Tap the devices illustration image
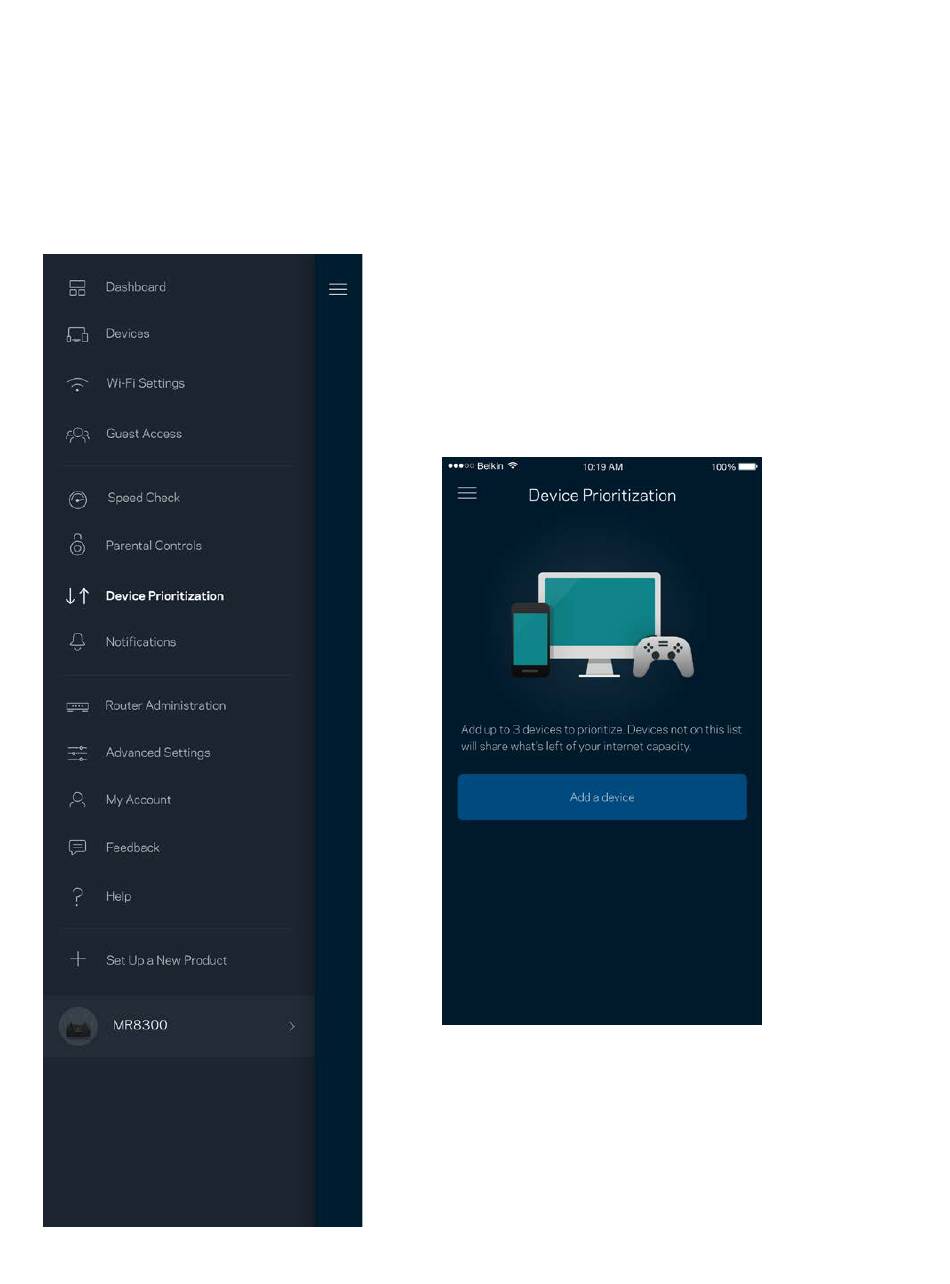Screen dimensions: 950x1284 [x=602, y=625]
